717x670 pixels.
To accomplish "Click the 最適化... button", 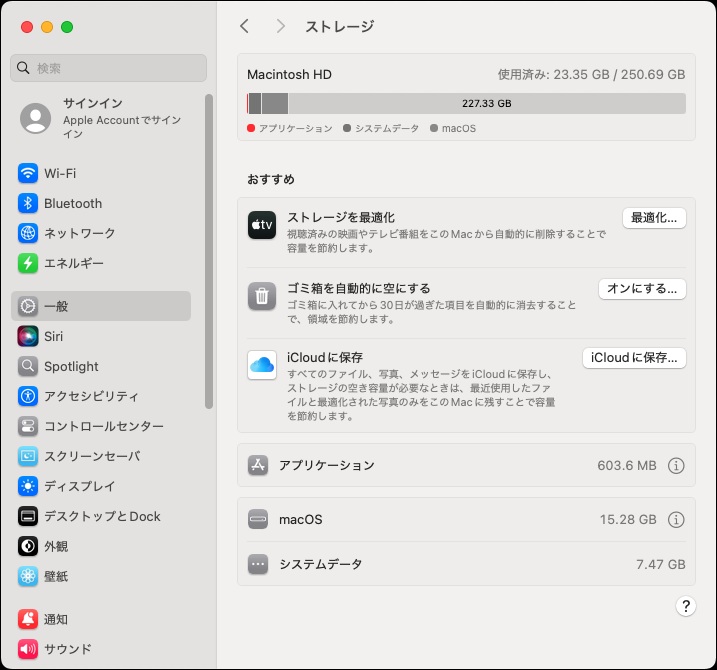I will click(654, 218).
